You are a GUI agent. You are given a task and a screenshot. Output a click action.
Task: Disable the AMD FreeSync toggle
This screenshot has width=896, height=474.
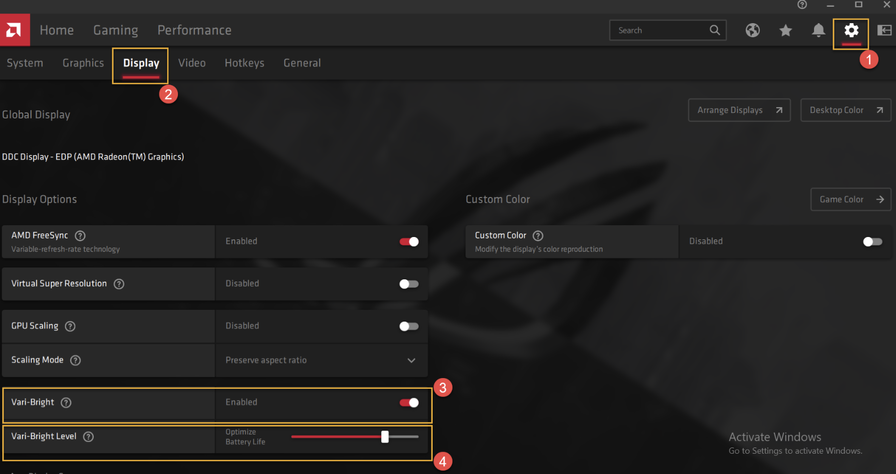409,241
